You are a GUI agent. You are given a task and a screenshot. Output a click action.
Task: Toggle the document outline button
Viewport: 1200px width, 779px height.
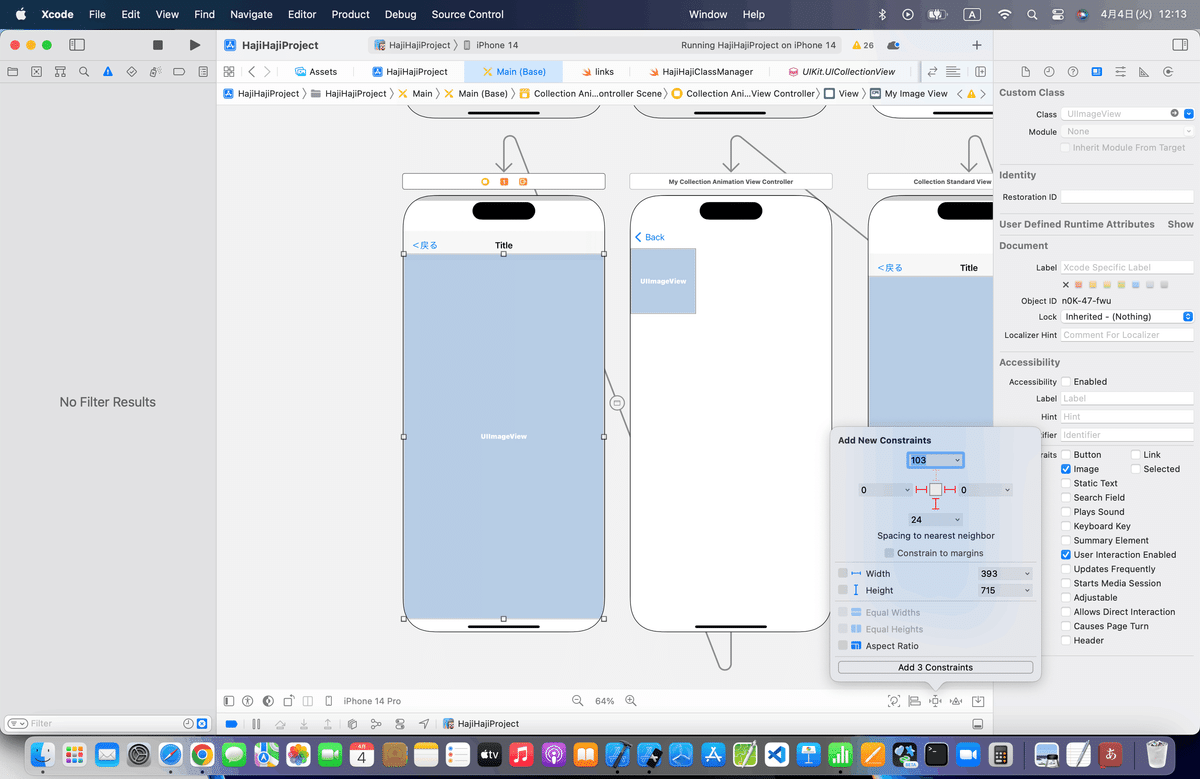(x=229, y=701)
